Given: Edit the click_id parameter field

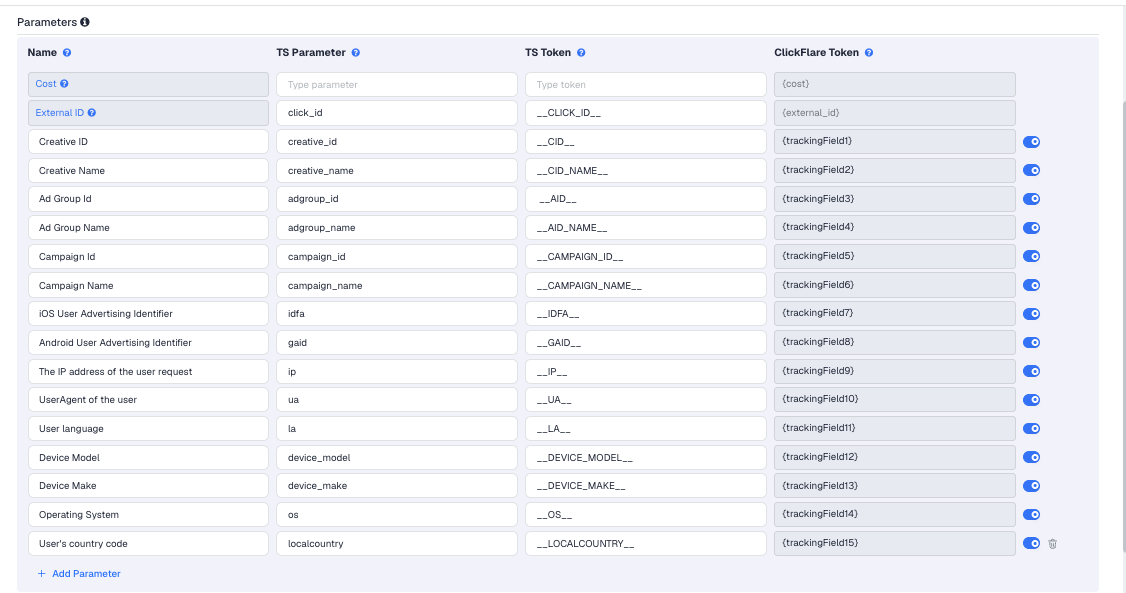Looking at the screenshot, I should [x=396, y=113].
